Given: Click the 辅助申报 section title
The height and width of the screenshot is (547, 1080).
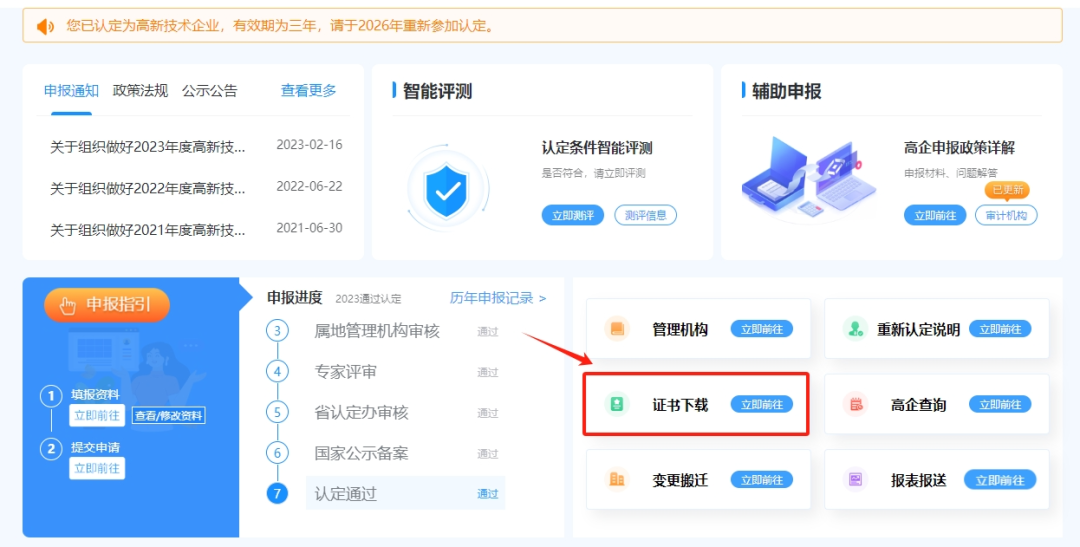Looking at the screenshot, I should pos(787,90).
